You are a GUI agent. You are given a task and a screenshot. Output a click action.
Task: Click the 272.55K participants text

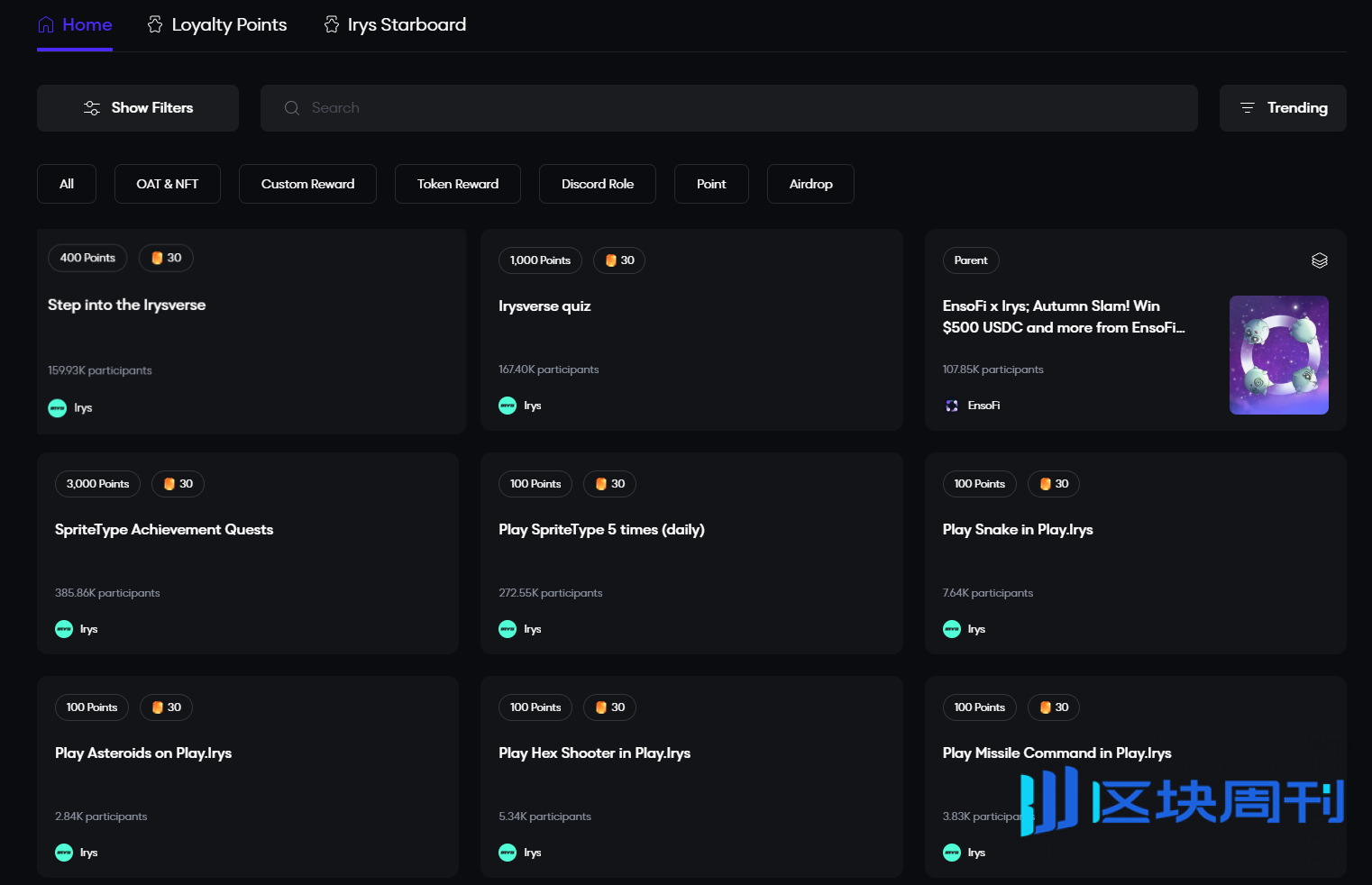[551, 593]
